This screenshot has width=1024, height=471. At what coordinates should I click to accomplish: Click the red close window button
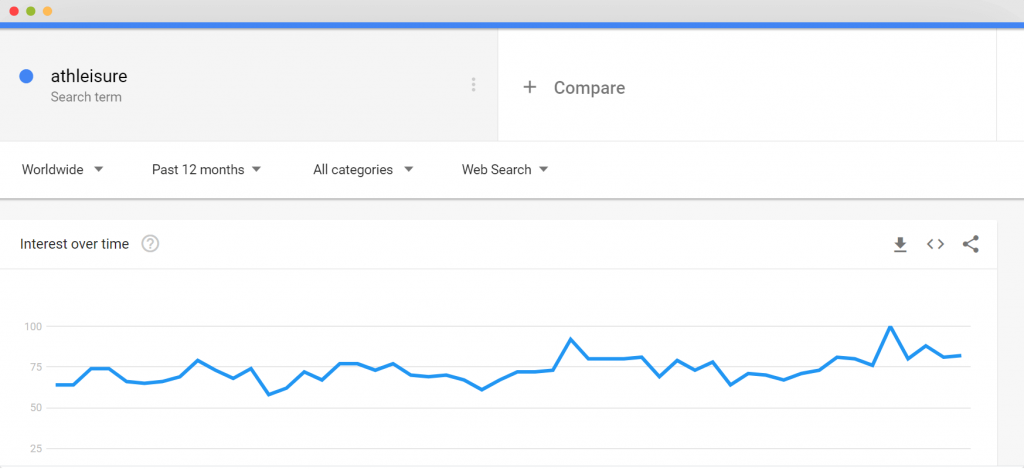14,11
